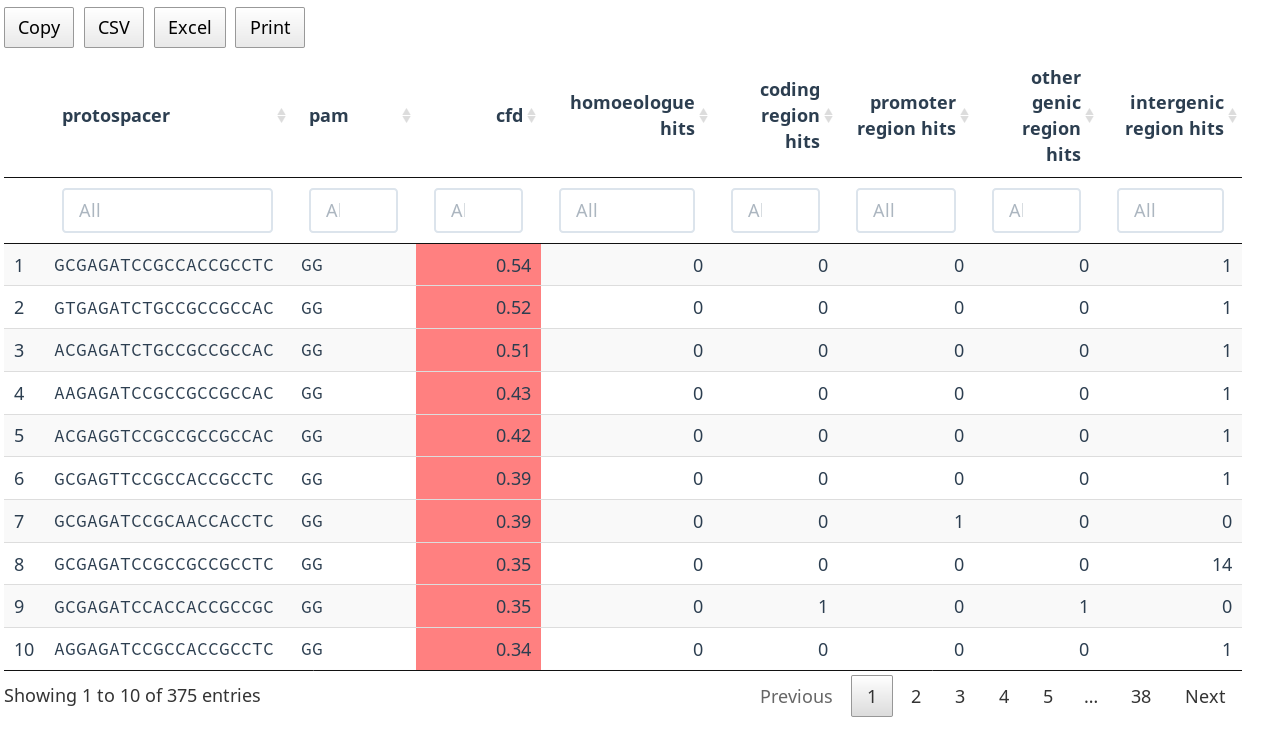The width and height of the screenshot is (1261, 736).
Task: Go to Next page of results
Action: click(x=1205, y=697)
